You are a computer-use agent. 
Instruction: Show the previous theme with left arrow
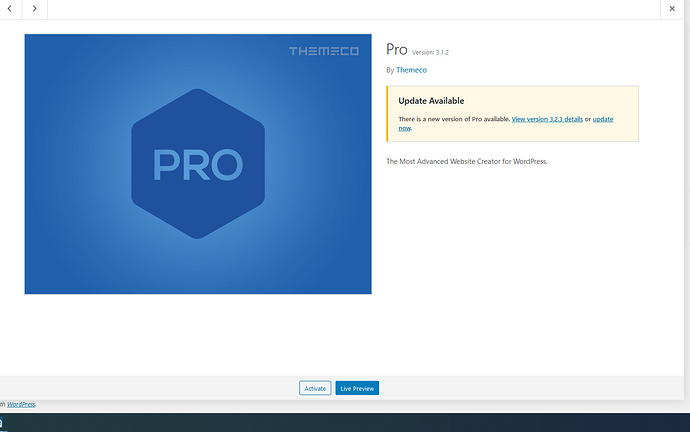coord(9,9)
